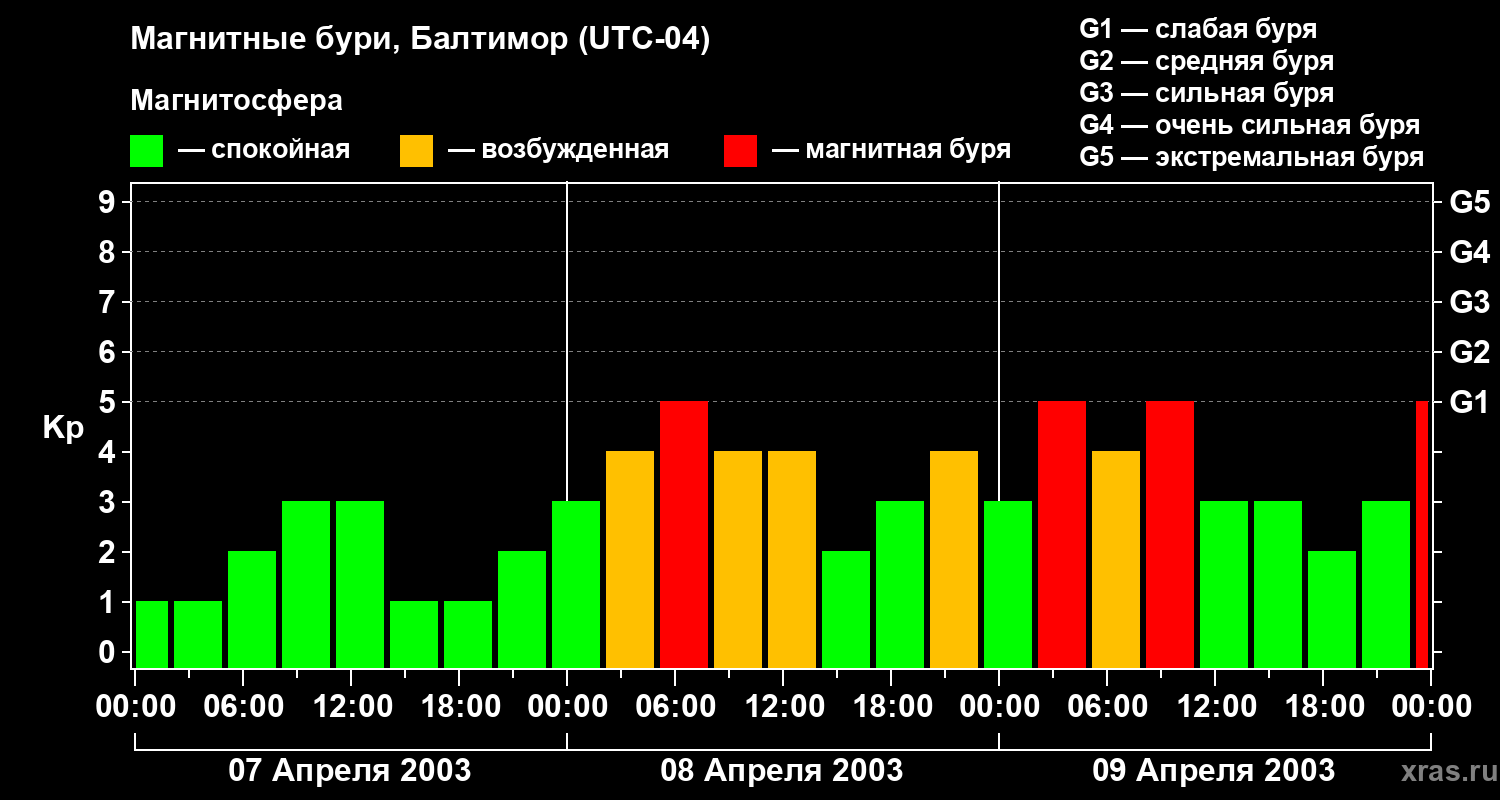1500x800 pixels.
Task: Select the 'G3 — сильная буря' legend line
Action: 1207,93
